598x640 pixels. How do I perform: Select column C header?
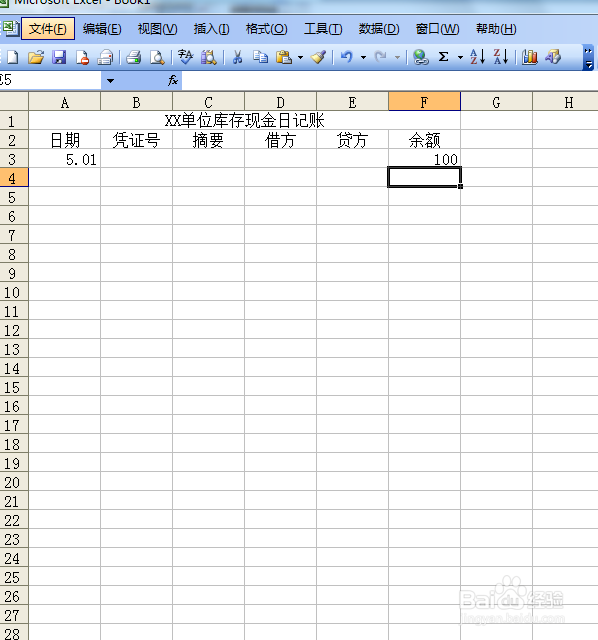208,102
